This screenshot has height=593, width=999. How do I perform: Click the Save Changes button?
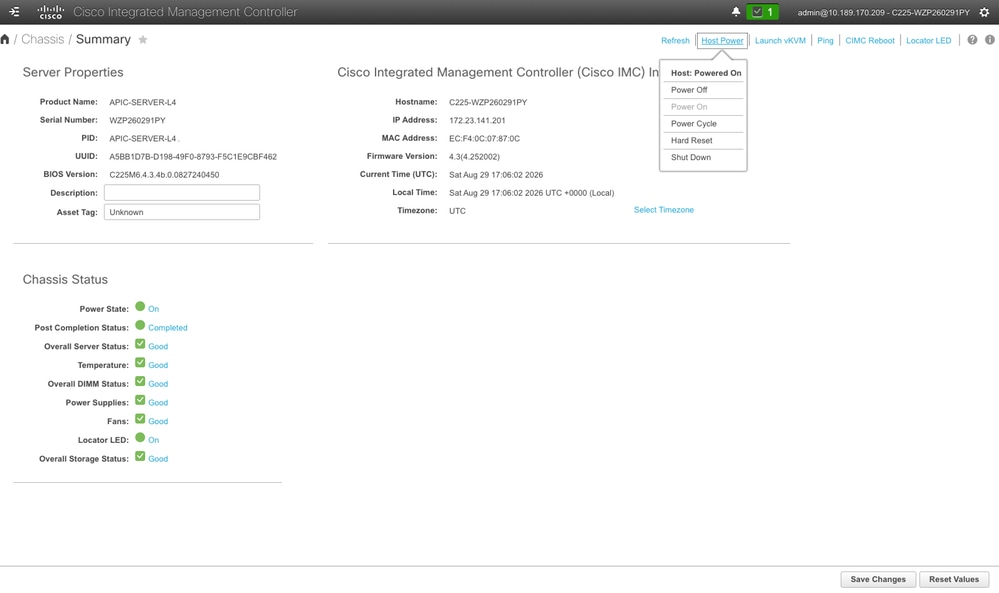tap(878, 579)
